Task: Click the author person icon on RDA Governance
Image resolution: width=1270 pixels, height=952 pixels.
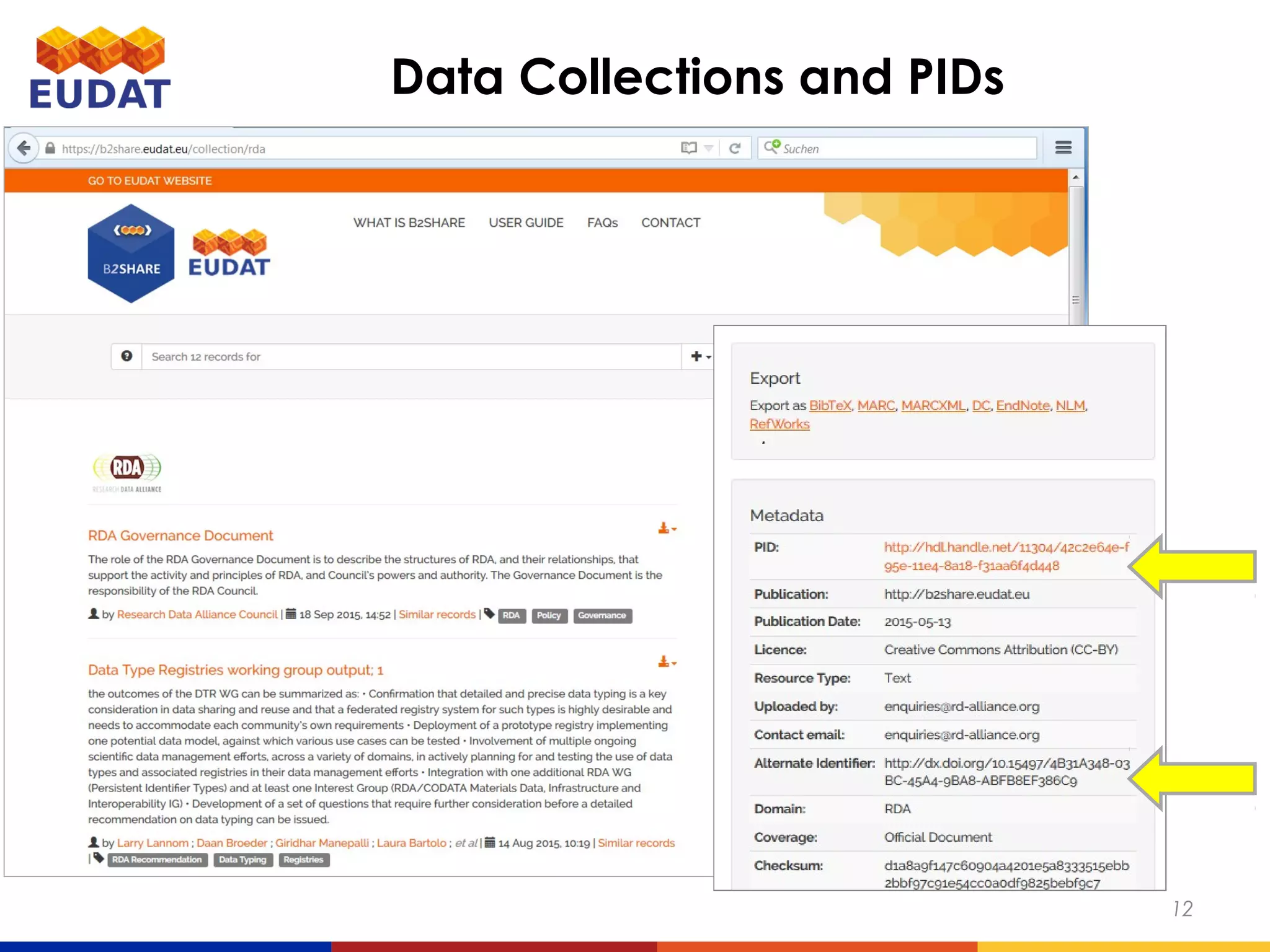Action: (94, 614)
